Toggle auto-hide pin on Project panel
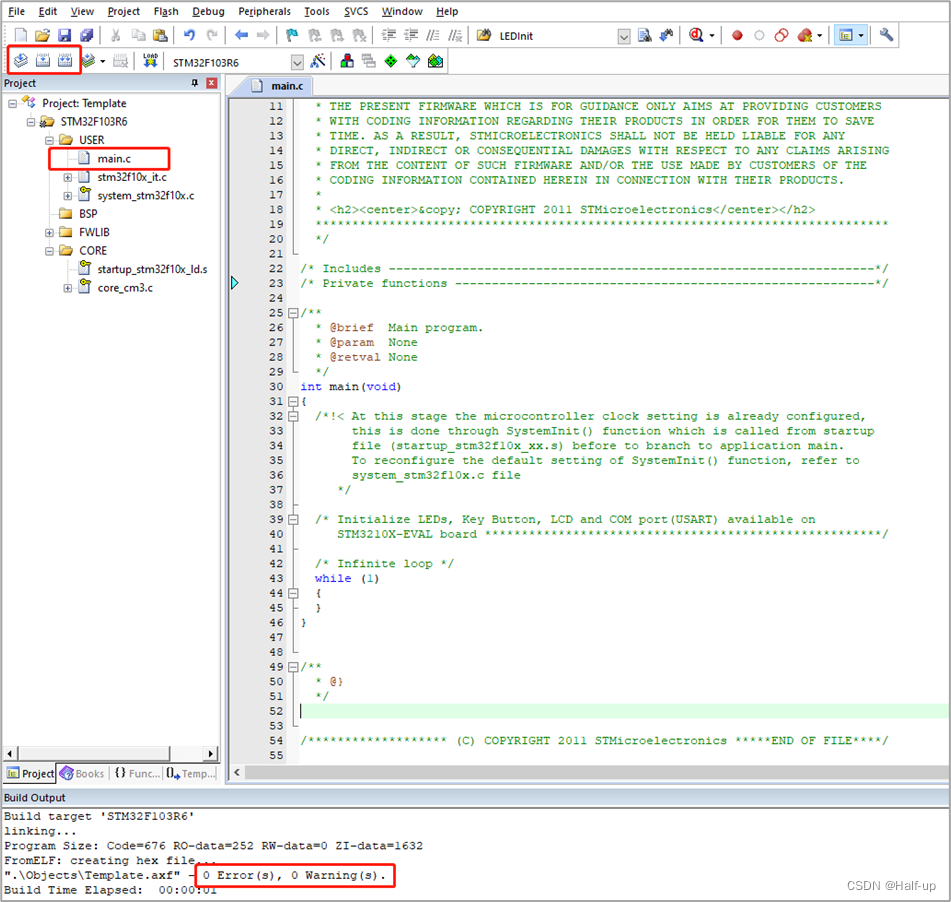The image size is (951, 902). [195, 83]
